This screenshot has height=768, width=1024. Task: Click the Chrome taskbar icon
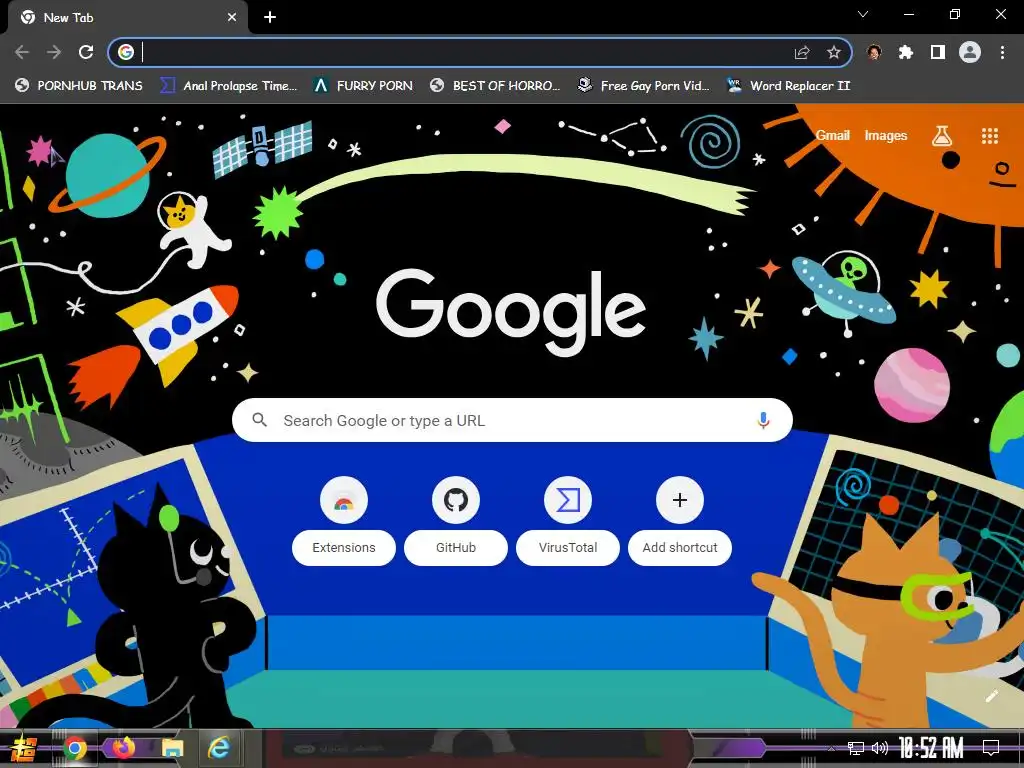click(x=75, y=748)
